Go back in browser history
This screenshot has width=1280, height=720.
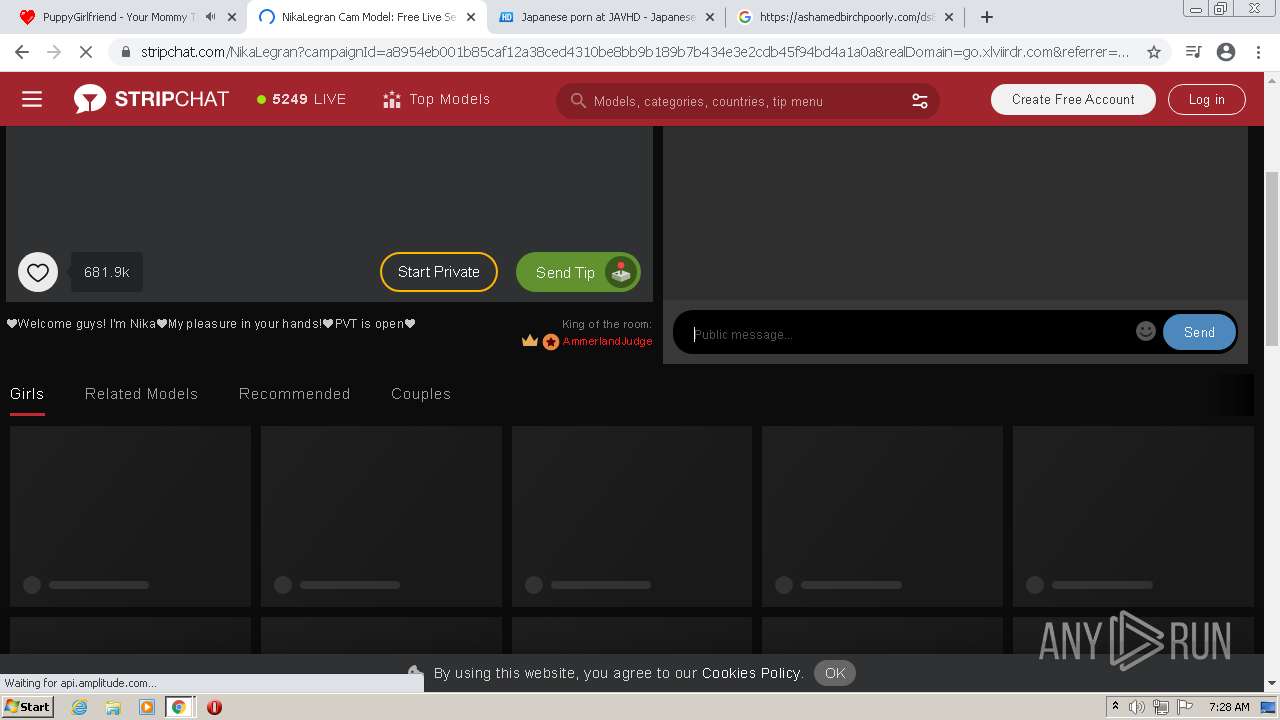point(22,52)
